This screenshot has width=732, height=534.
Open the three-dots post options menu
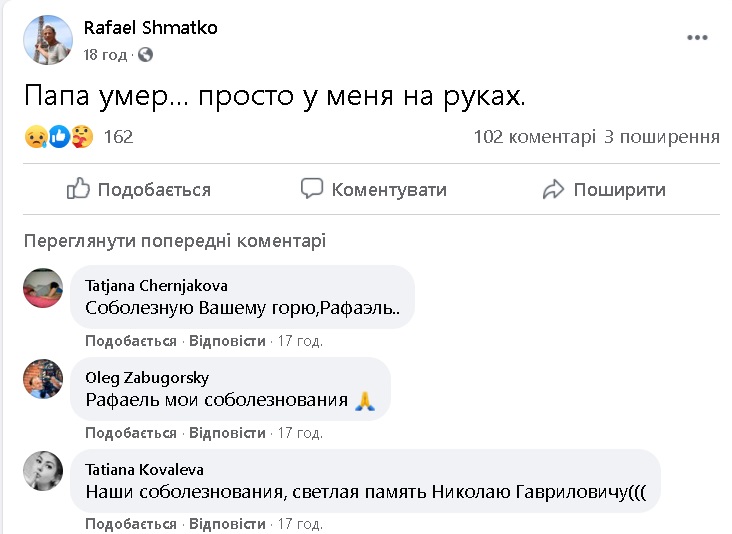tap(697, 38)
